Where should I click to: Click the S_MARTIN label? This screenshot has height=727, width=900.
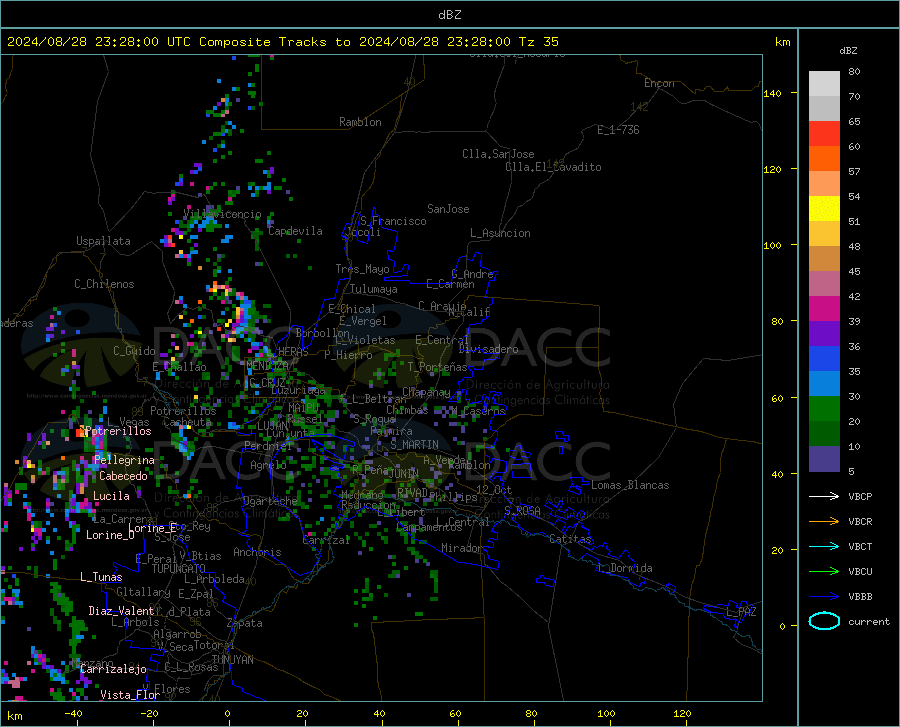(x=414, y=445)
